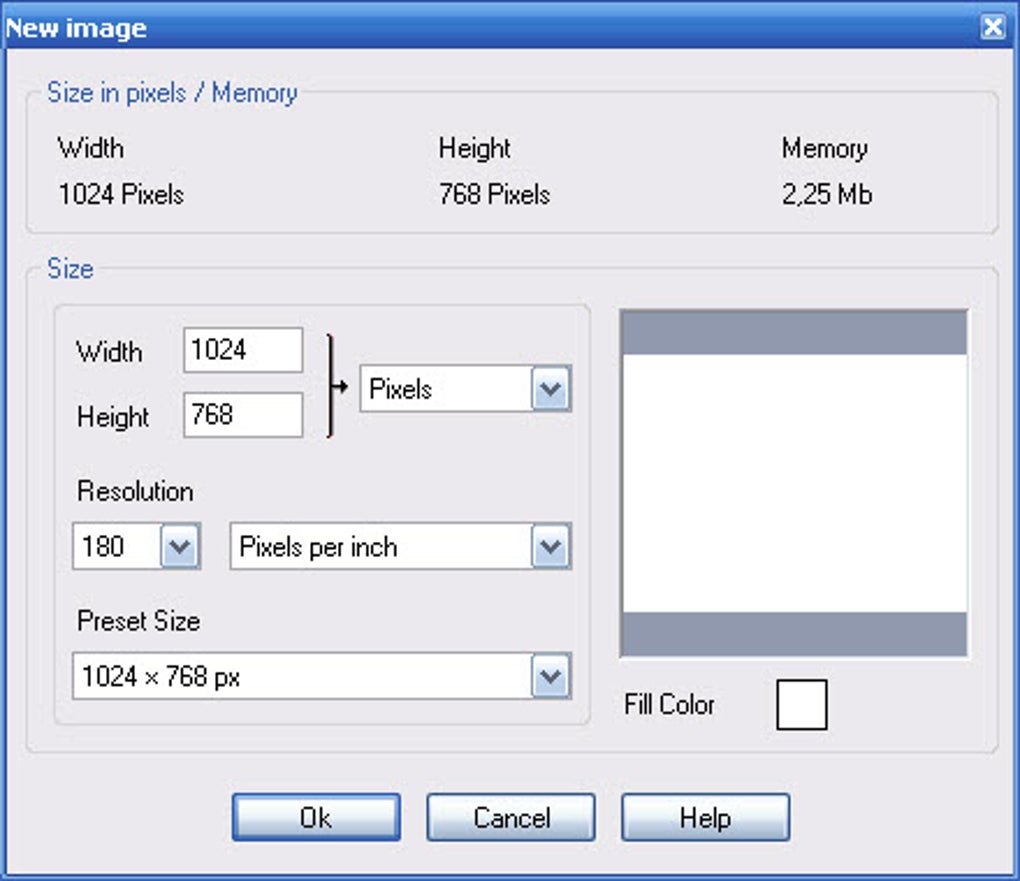Close the New image dialog
This screenshot has height=881, width=1020.
click(x=993, y=27)
